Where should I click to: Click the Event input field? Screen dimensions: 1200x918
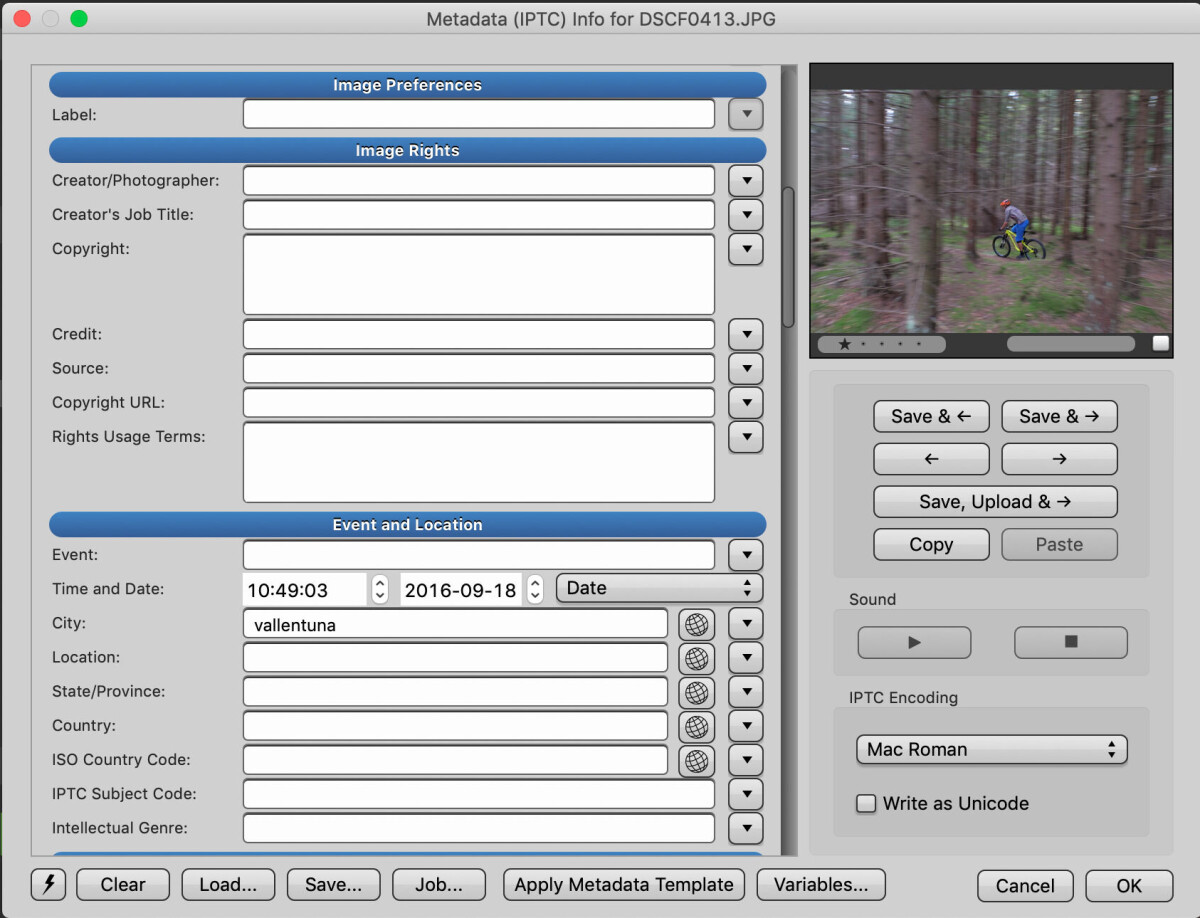tap(479, 555)
